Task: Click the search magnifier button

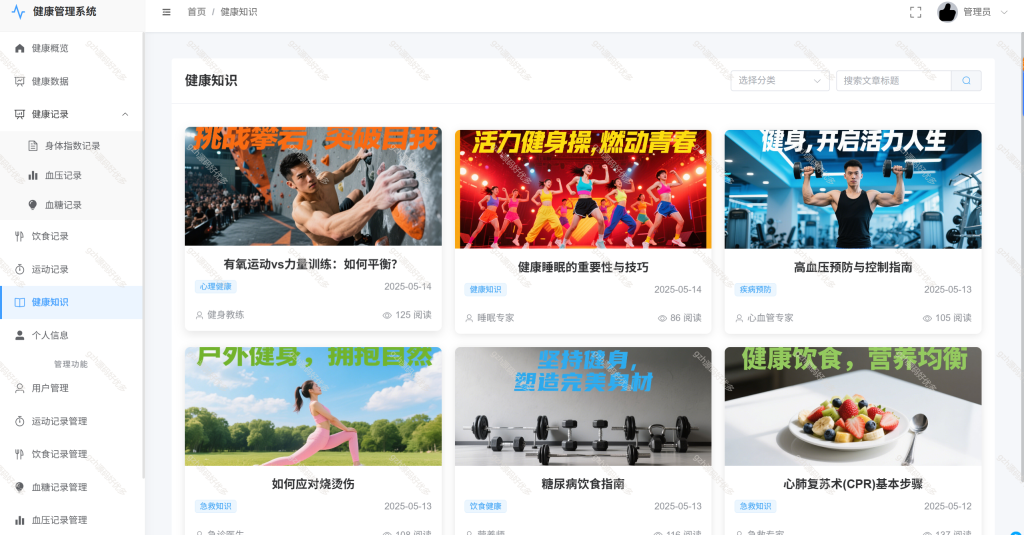Action: 966,80
